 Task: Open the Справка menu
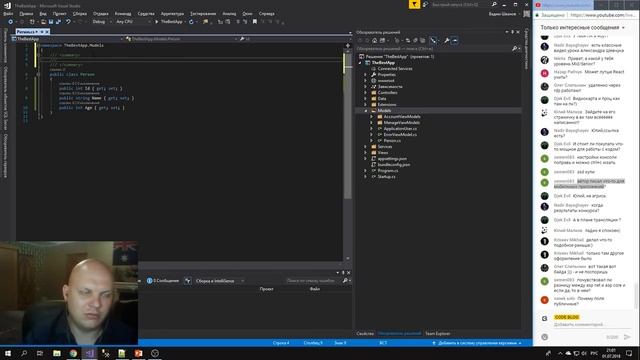267,13
